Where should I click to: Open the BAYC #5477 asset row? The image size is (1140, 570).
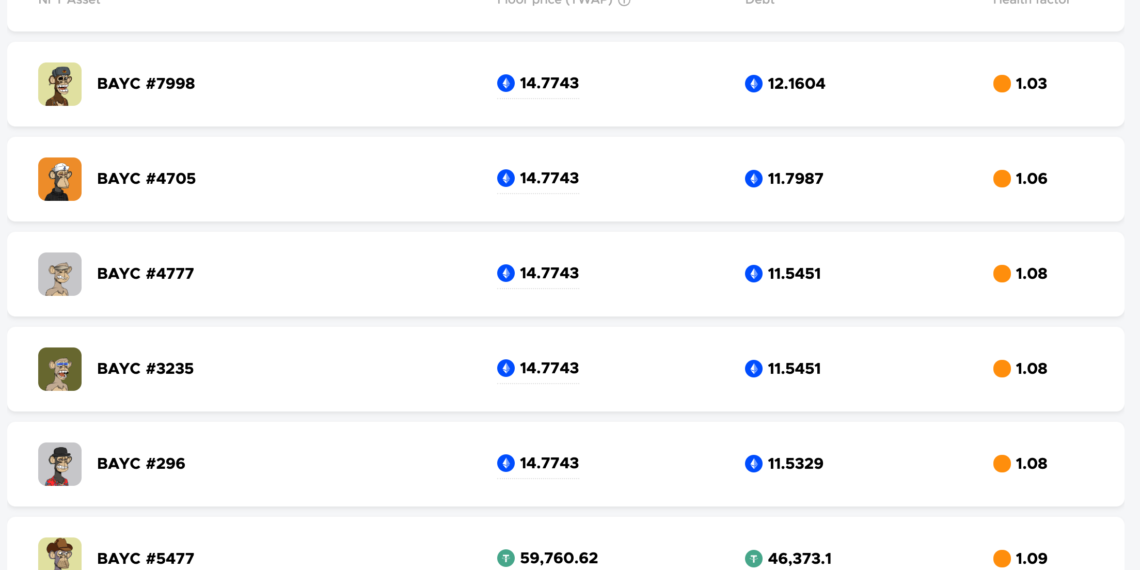point(566,543)
